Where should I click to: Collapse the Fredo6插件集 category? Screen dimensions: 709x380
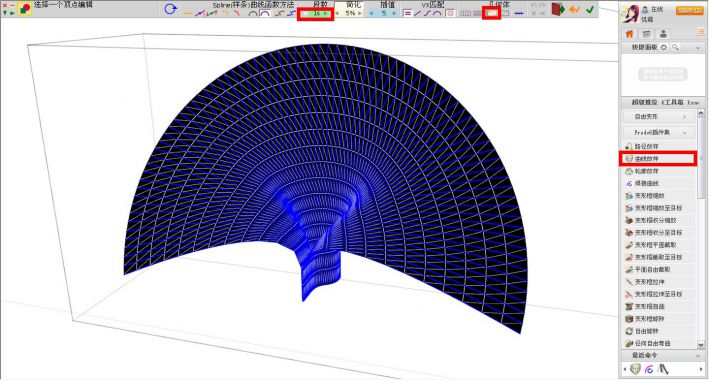(659, 133)
